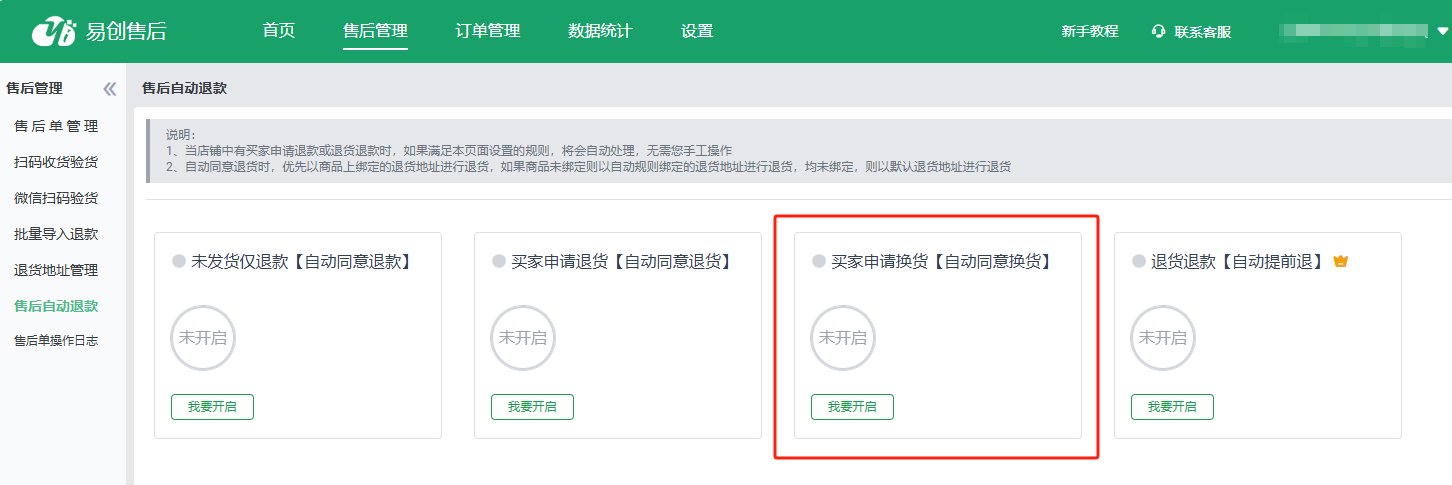1452x485 pixels.
Task: Go to 数据统计 in top navigation
Action: tap(600, 31)
